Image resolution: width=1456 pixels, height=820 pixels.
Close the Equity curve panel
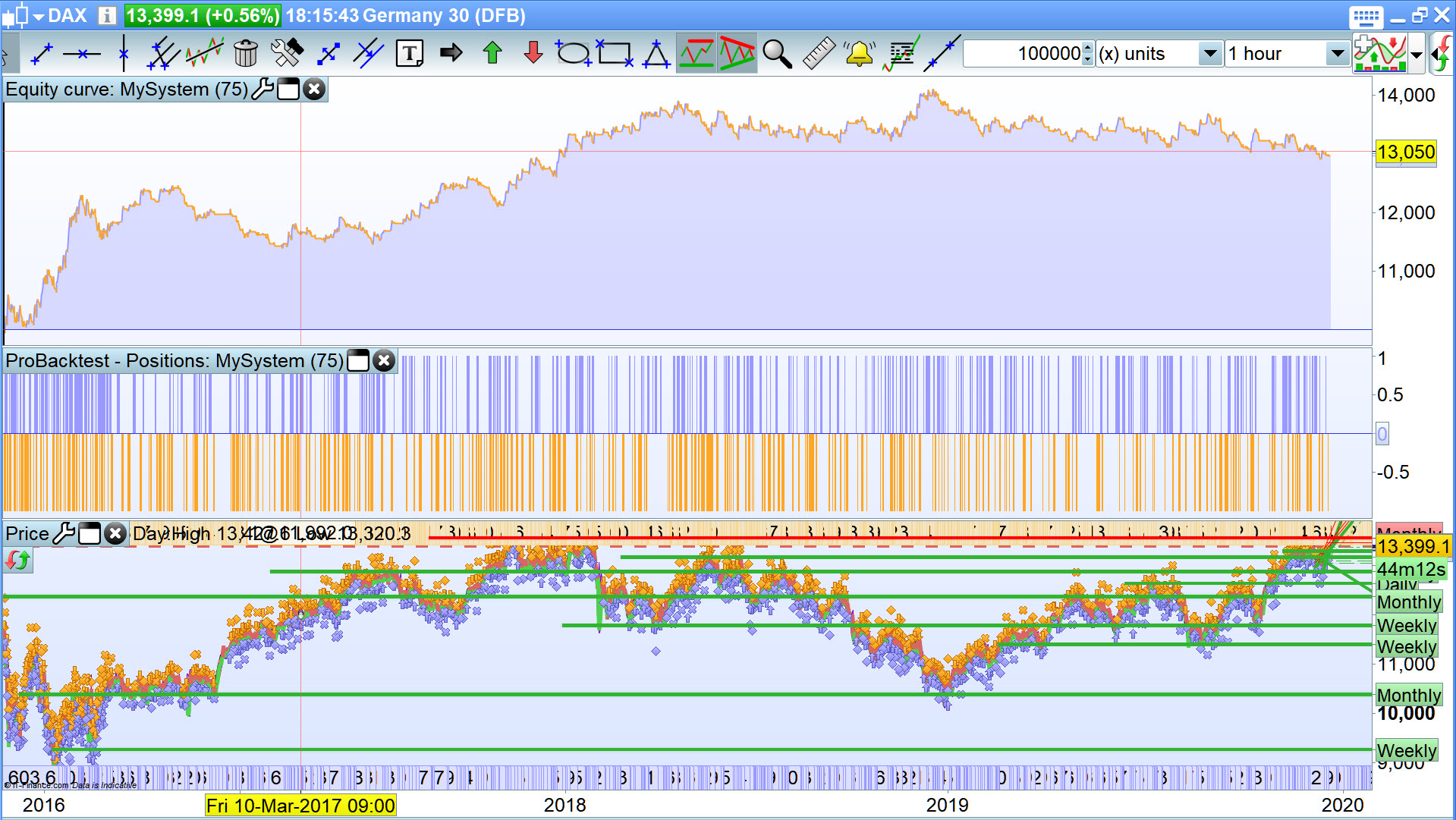(314, 89)
